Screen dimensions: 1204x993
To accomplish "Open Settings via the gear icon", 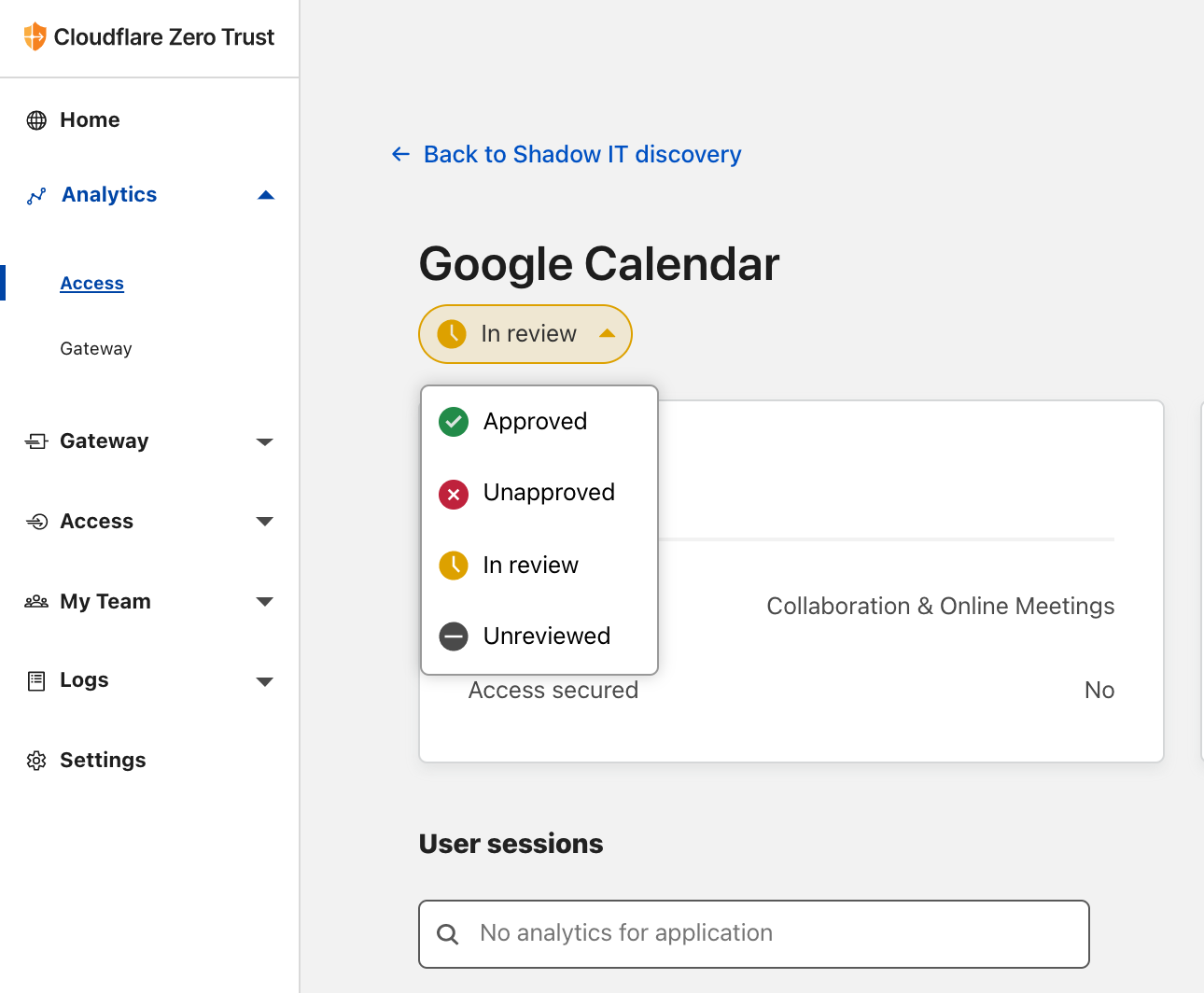I will click(36, 761).
